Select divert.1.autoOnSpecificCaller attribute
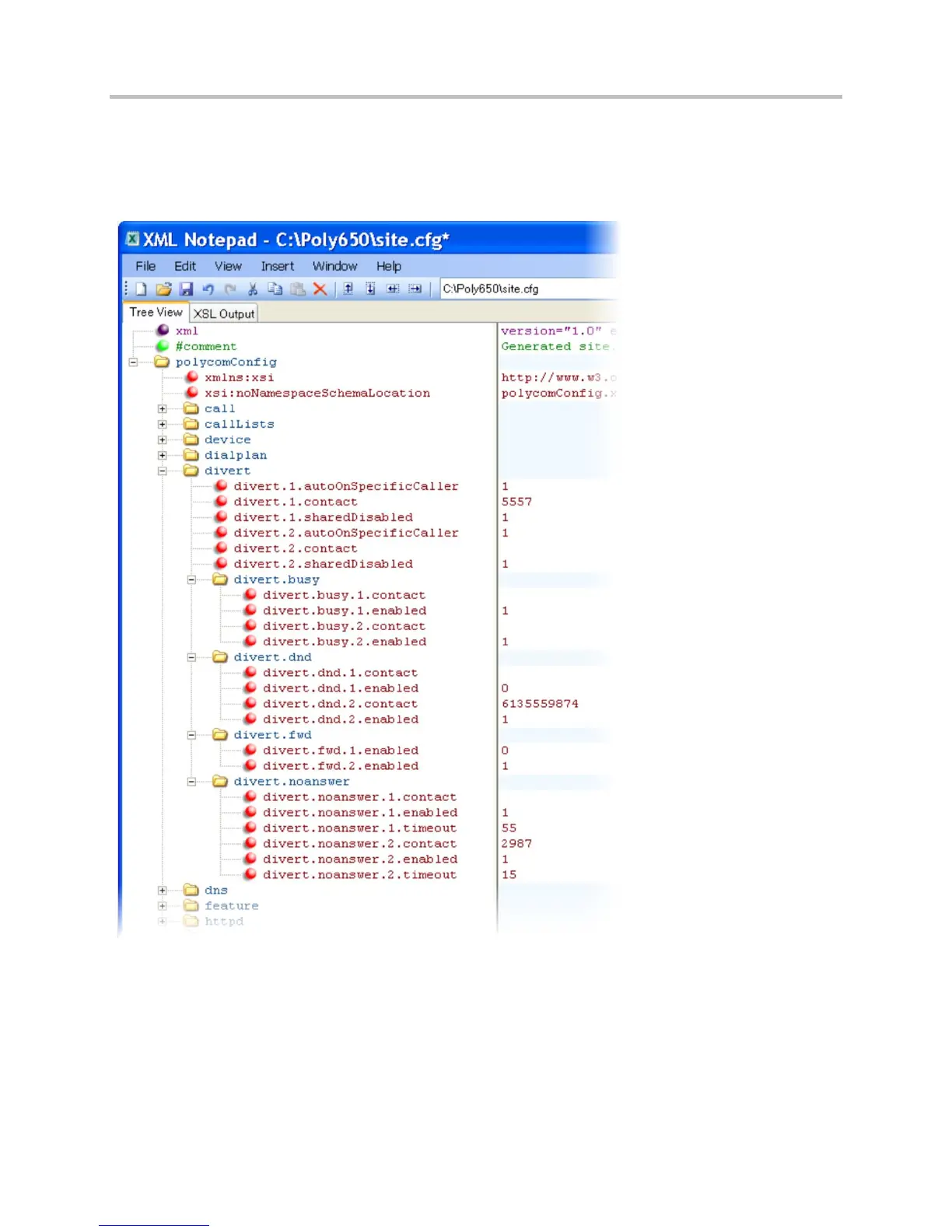The height and width of the screenshot is (1232, 952). [346, 486]
